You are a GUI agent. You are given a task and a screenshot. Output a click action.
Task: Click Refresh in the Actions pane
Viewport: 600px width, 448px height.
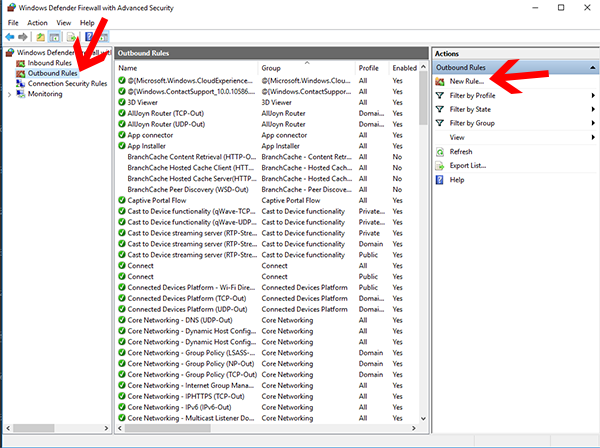pos(461,152)
